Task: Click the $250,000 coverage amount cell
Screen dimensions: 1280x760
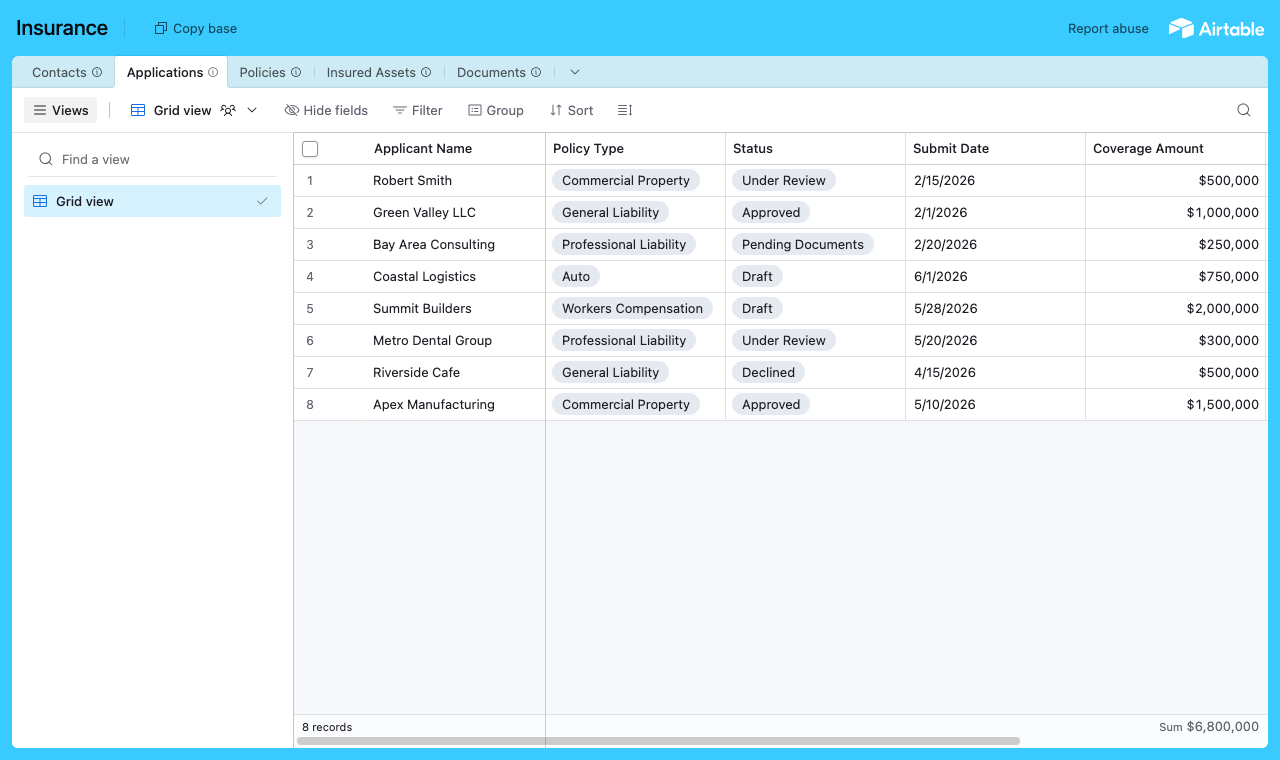Action: tap(1176, 245)
